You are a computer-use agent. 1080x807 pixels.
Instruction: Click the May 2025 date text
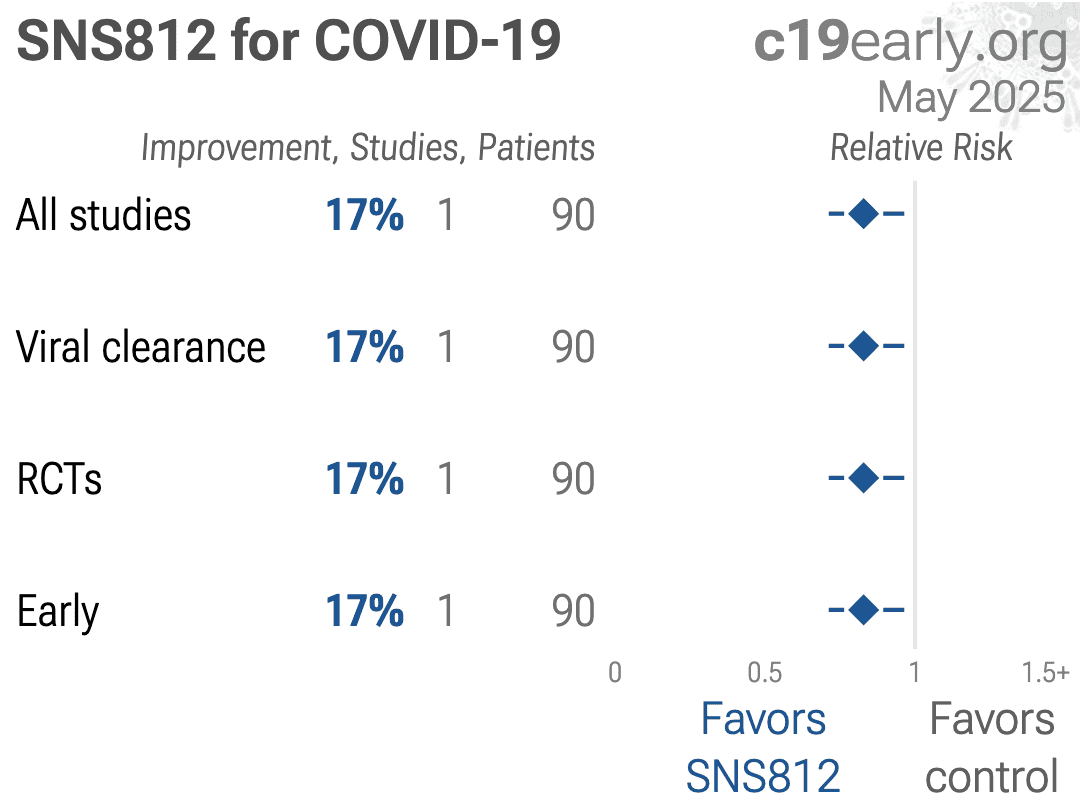[x=971, y=98]
